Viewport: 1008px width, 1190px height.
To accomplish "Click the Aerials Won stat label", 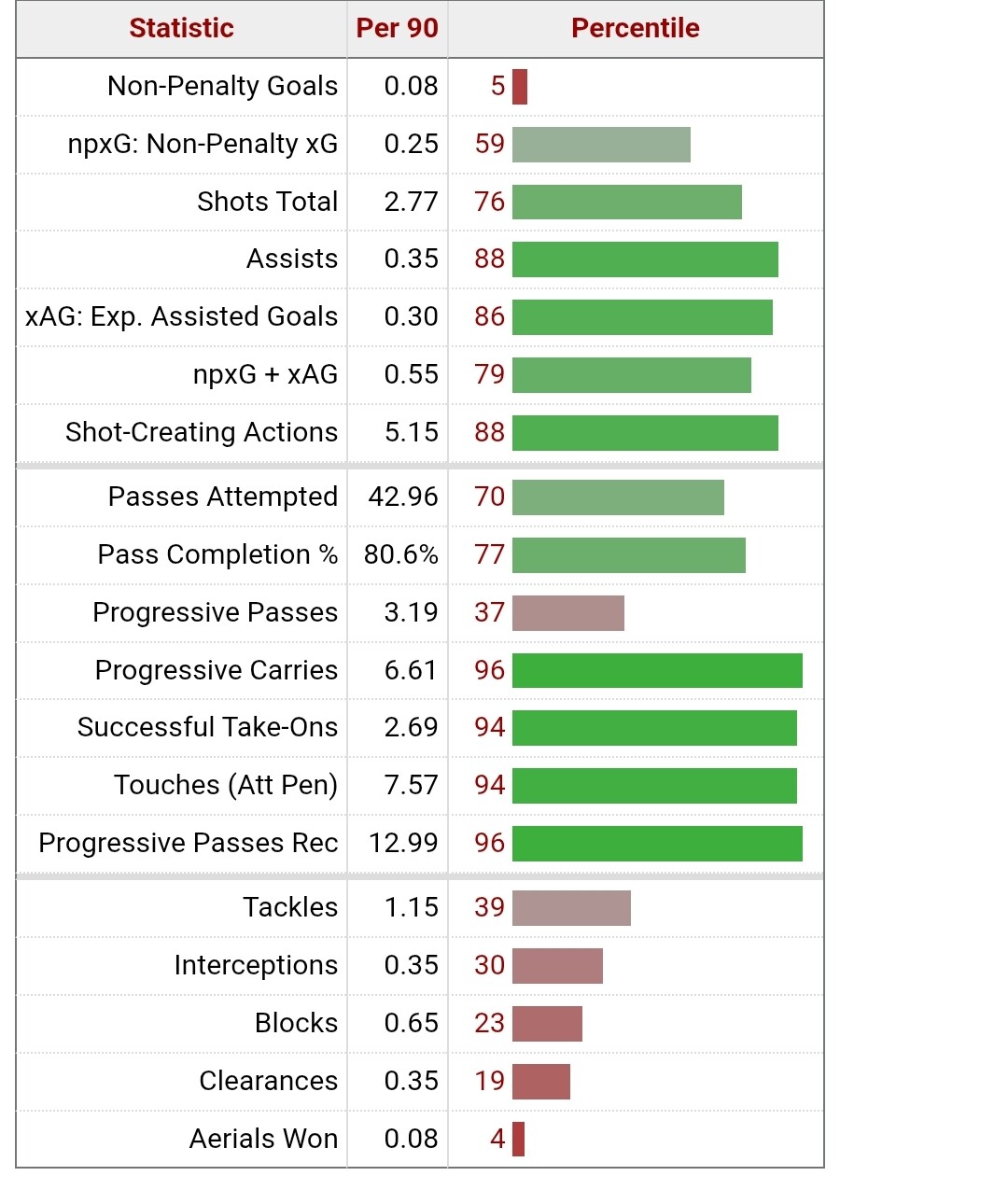I will point(263,1139).
